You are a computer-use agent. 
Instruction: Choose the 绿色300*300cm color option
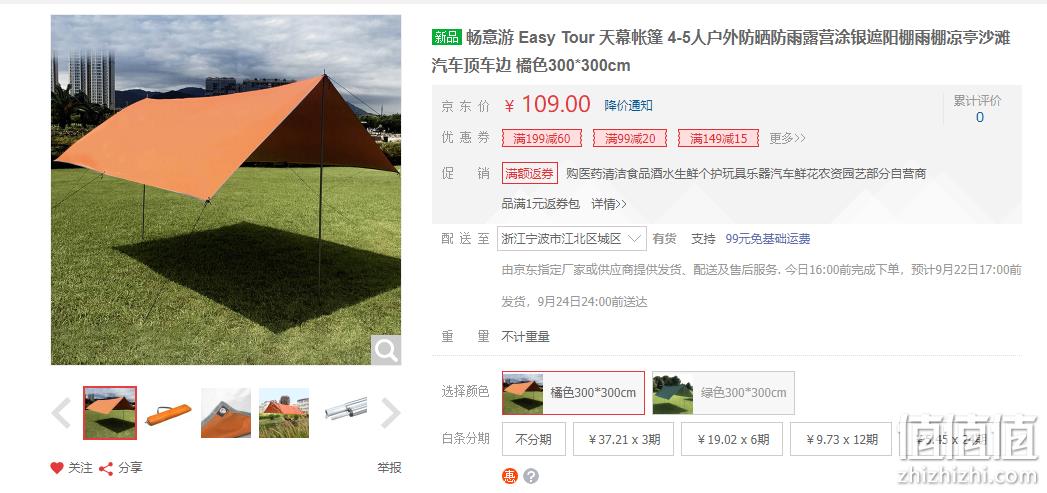coord(723,393)
